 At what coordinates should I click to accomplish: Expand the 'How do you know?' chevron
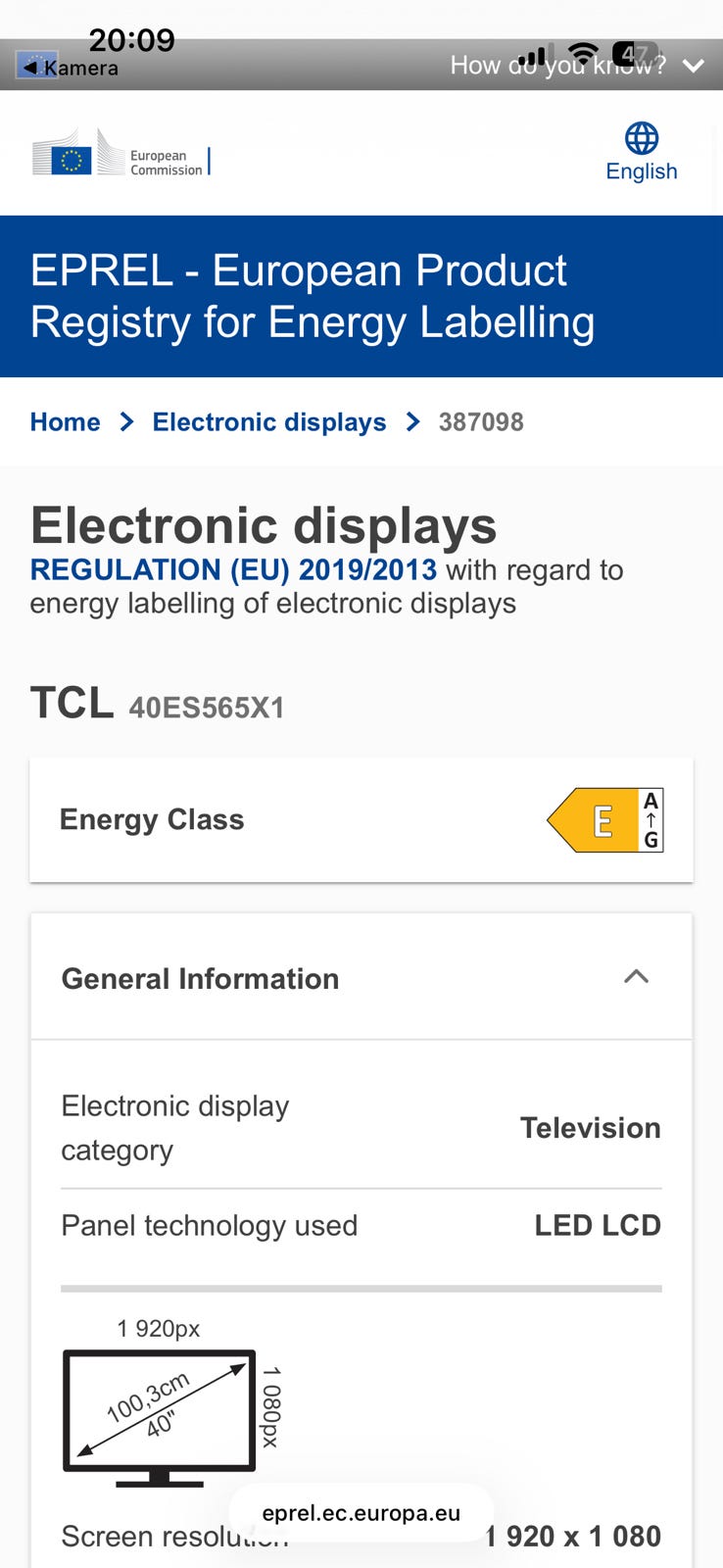[x=694, y=66]
